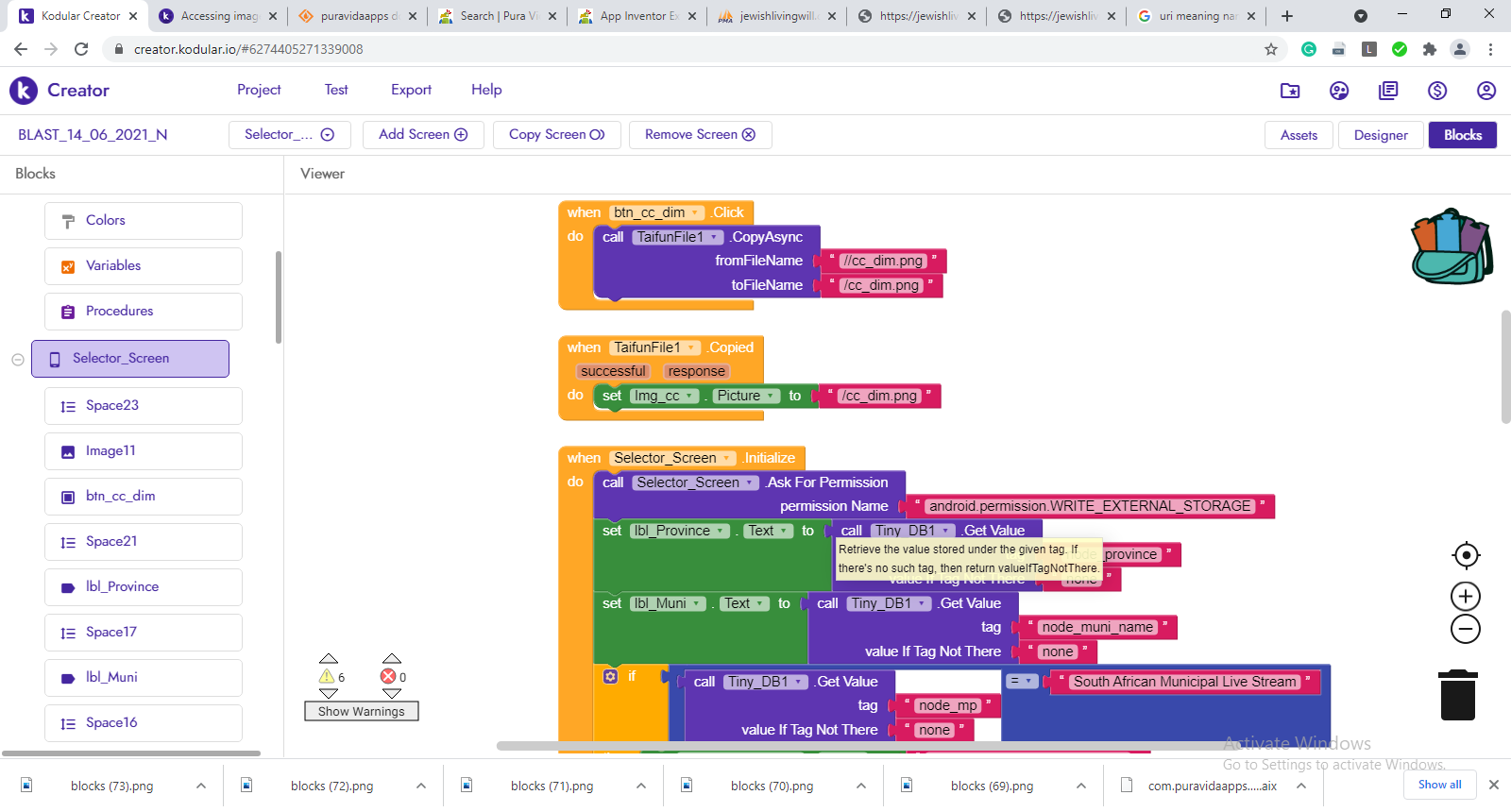
Task: Switch to the Designer view
Action: coord(1380,135)
